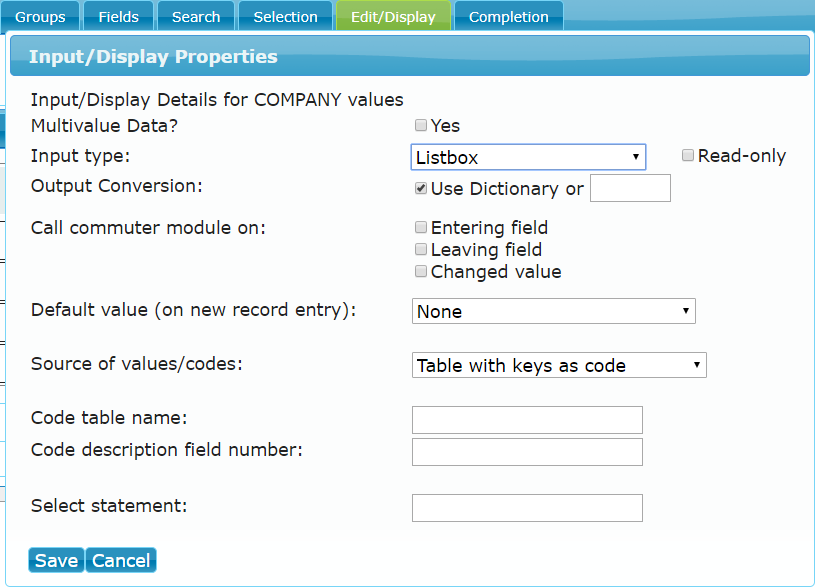
Task: Open the Source of values/codes dropdown
Action: click(x=559, y=365)
